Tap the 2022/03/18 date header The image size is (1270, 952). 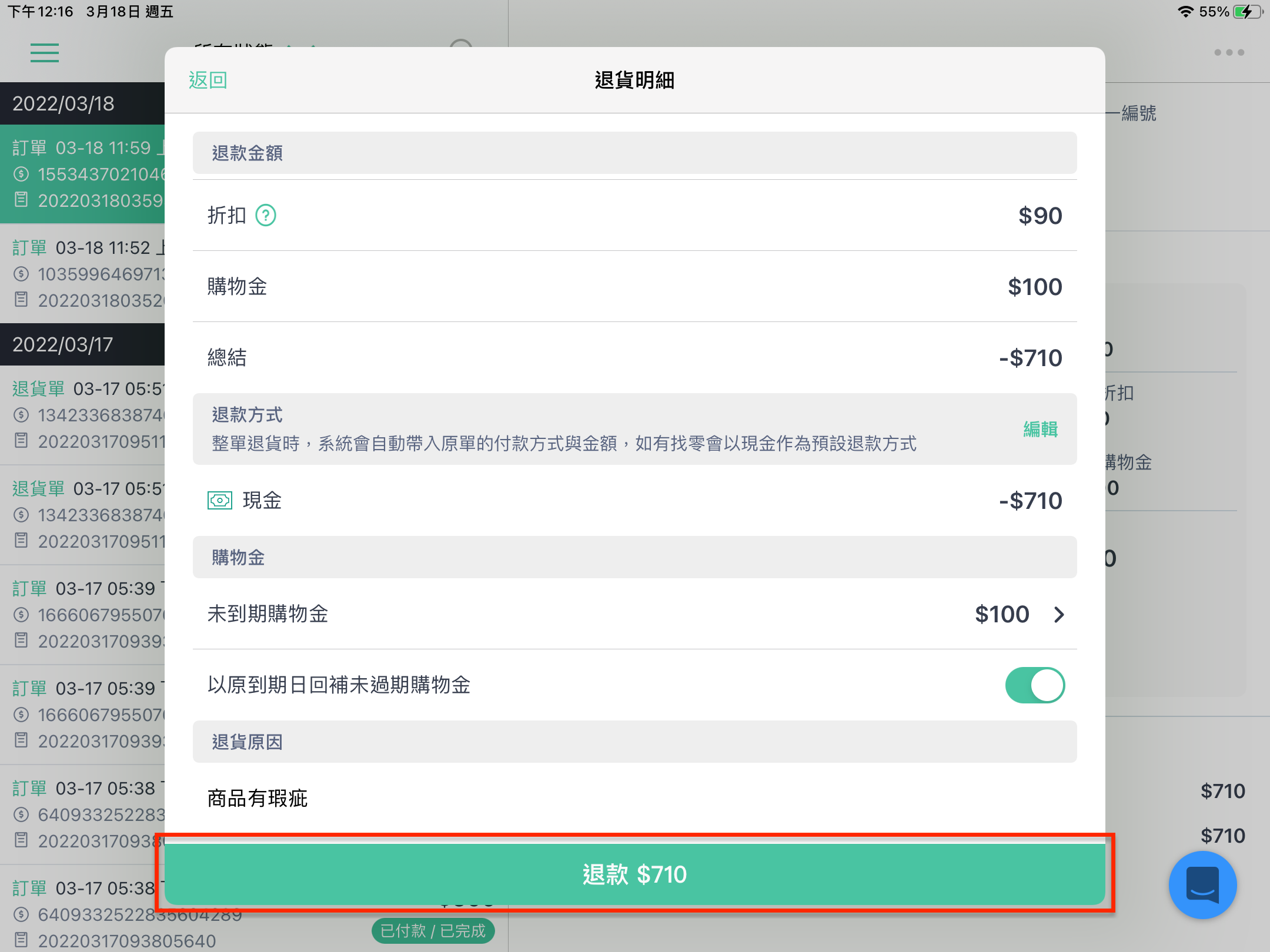[x=82, y=103]
